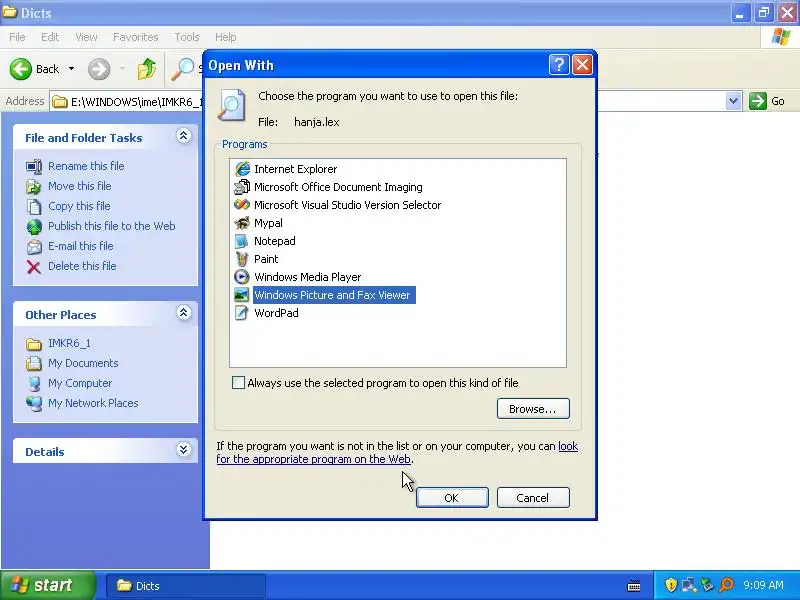This screenshot has width=800, height=600.
Task: Click the Move this file icon
Action: tap(34, 187)
